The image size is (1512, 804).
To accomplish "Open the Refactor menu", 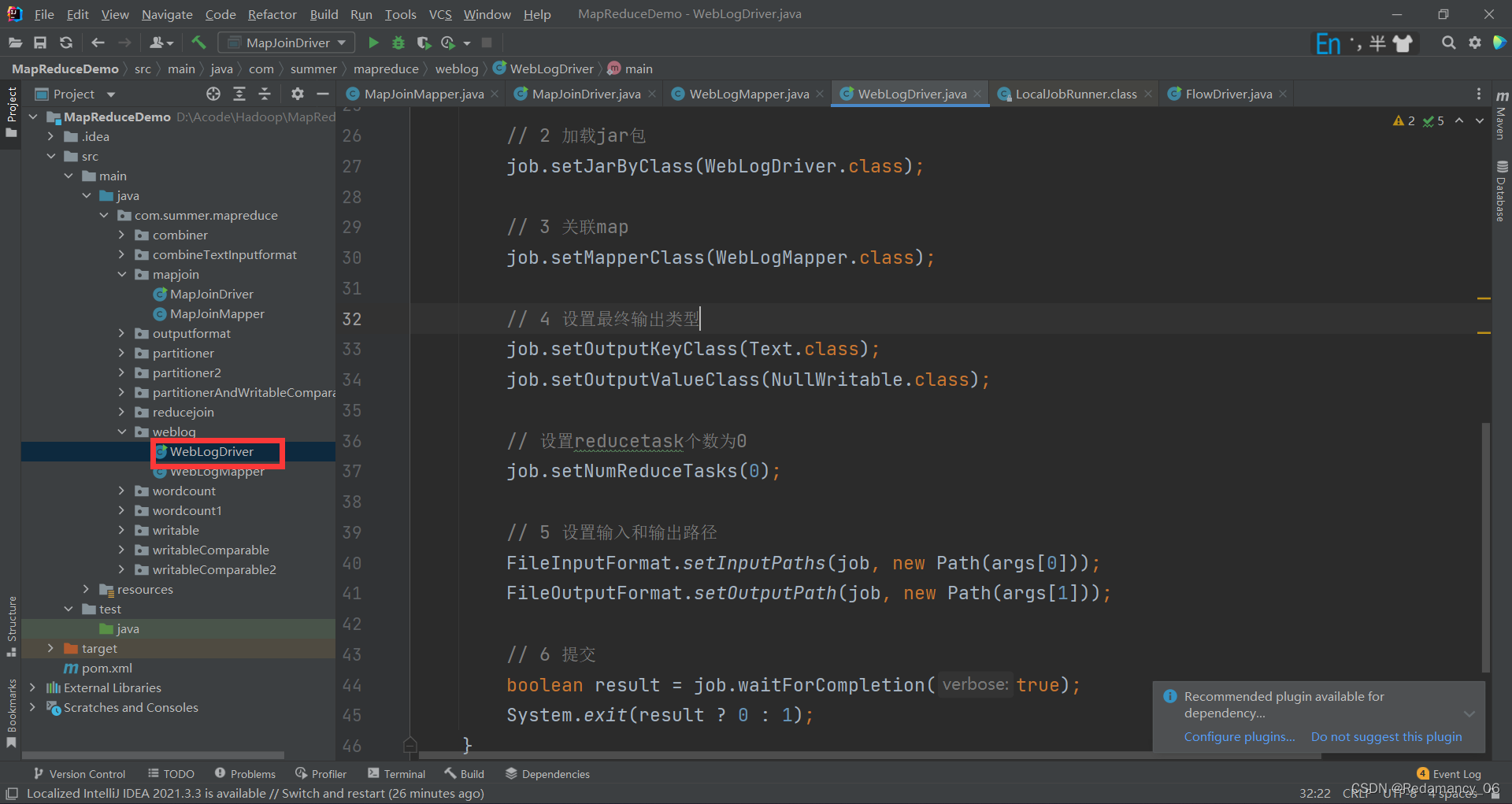I will click(x=272, y=14).
